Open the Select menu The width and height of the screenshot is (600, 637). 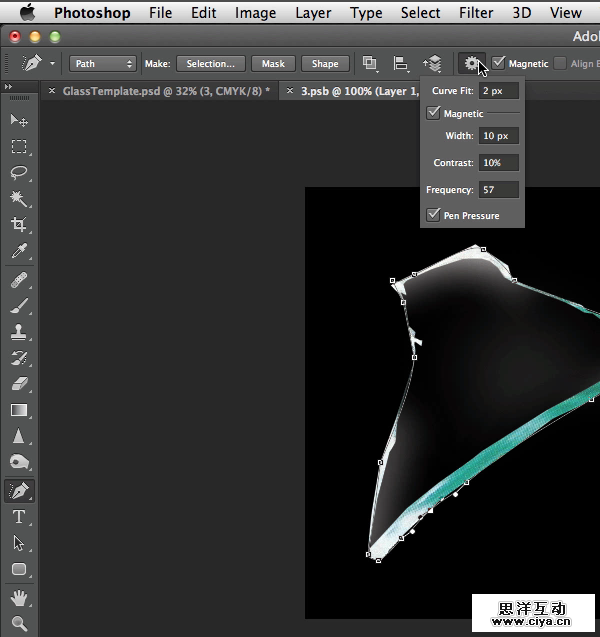coord(420,13)
